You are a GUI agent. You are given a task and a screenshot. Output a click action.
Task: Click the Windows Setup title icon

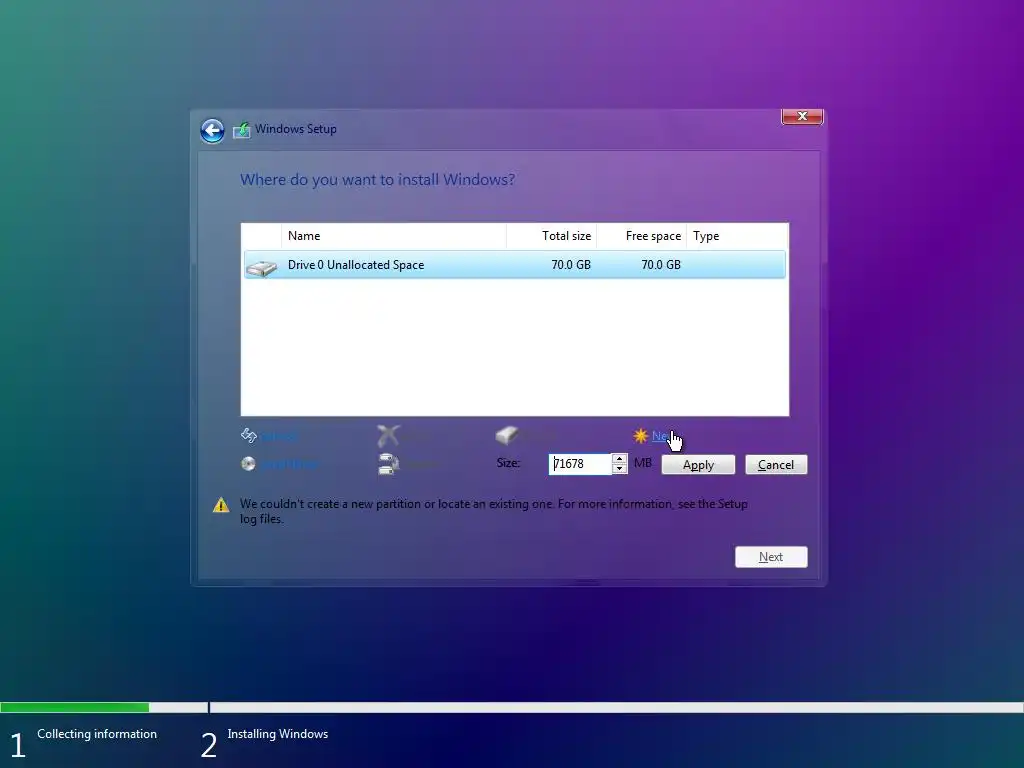tap(242, 129)
